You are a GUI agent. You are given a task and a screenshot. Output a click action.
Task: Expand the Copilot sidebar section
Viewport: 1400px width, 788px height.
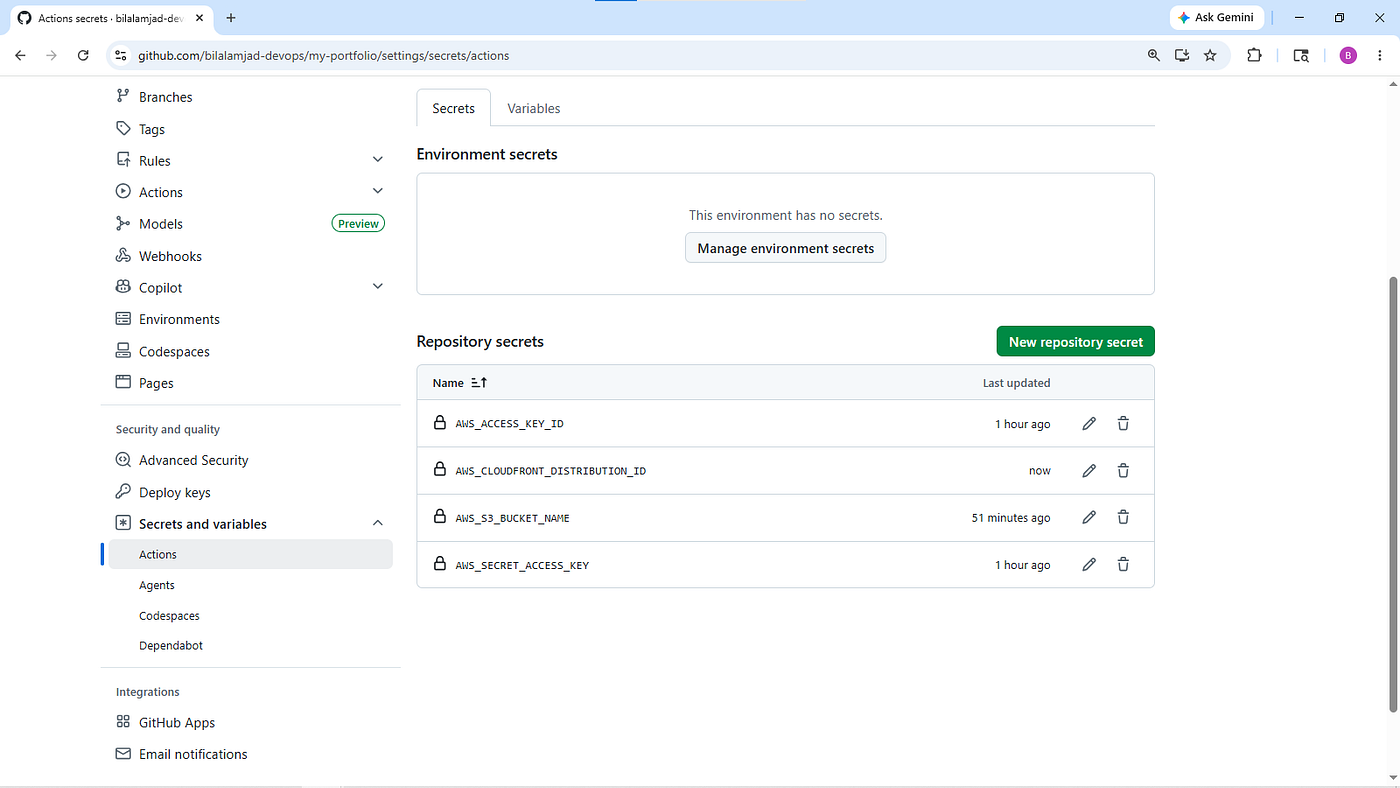tap(378, 287)
